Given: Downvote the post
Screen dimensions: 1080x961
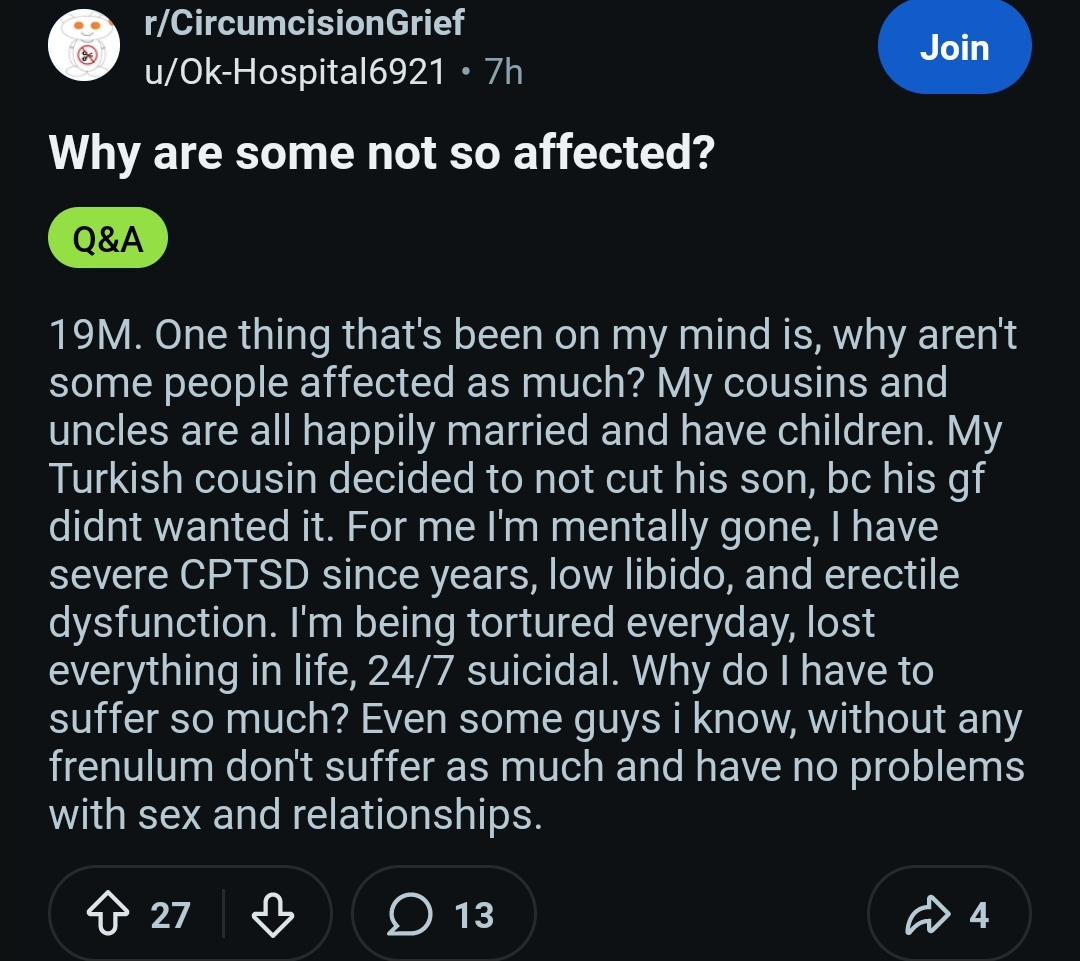Looking at the screenshot, I should point(270,915).
